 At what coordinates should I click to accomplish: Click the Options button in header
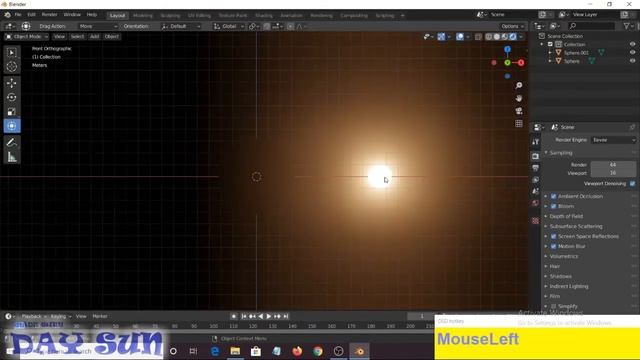click(x=512, y=26)
